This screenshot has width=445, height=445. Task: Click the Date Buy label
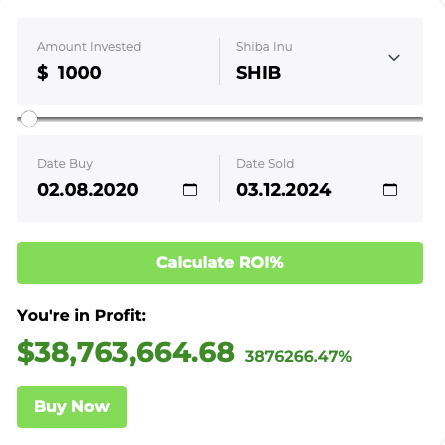[65, 164]
